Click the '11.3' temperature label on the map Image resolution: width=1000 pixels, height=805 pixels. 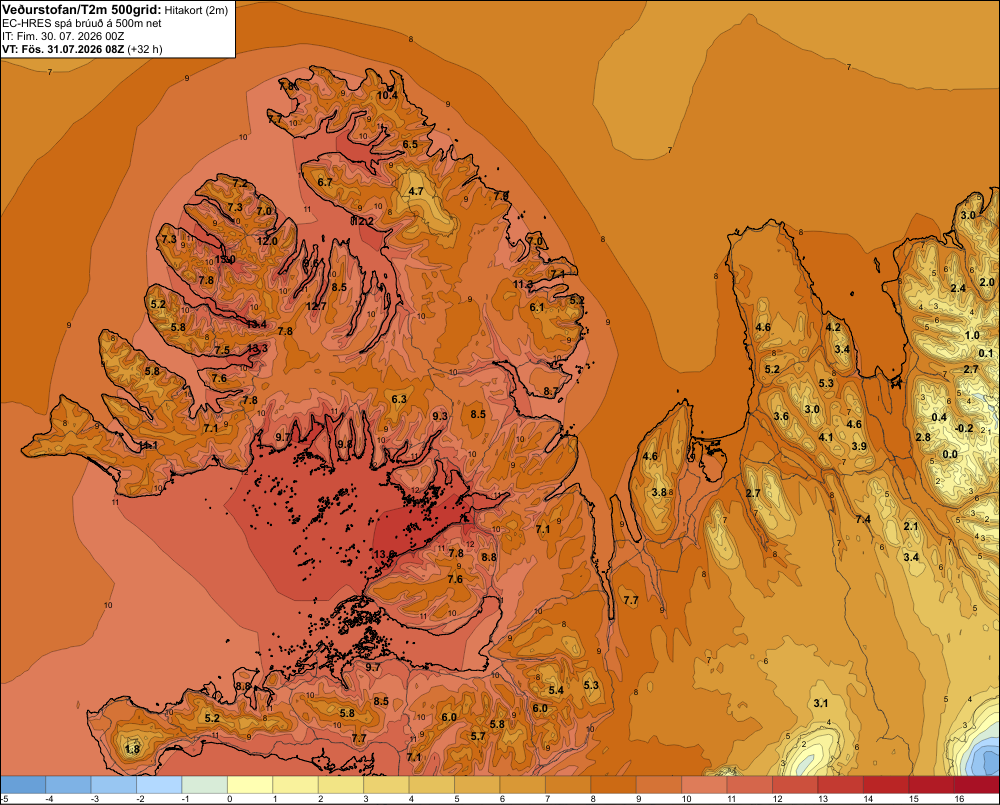[523, 284]
